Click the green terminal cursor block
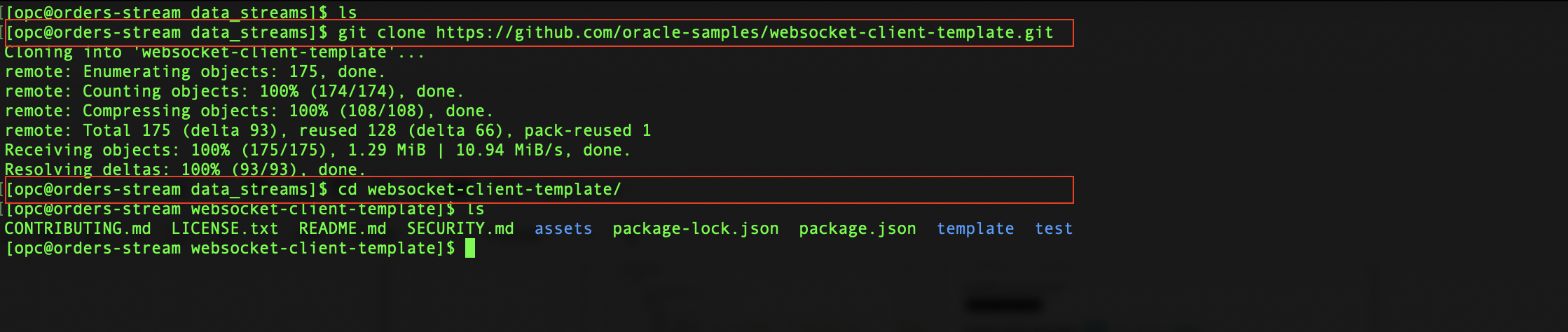The height and width of the screenshot is (332, 1568). coord(469,249)
